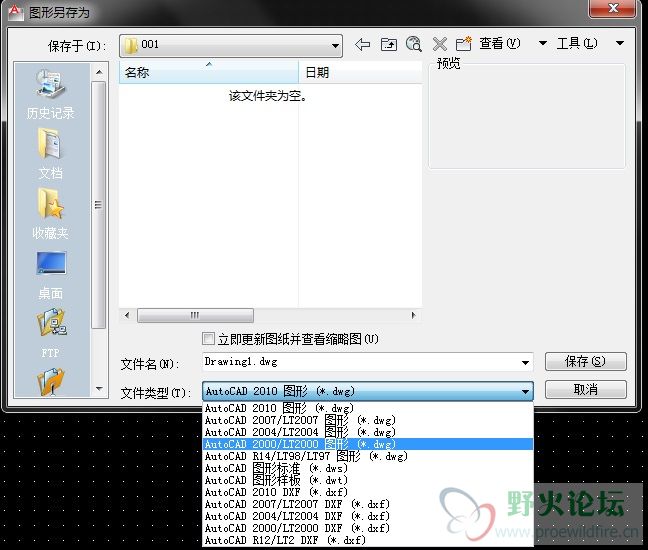
Task: Click up arrow of places bar scrollbar
Action: [x=99, y=72]
